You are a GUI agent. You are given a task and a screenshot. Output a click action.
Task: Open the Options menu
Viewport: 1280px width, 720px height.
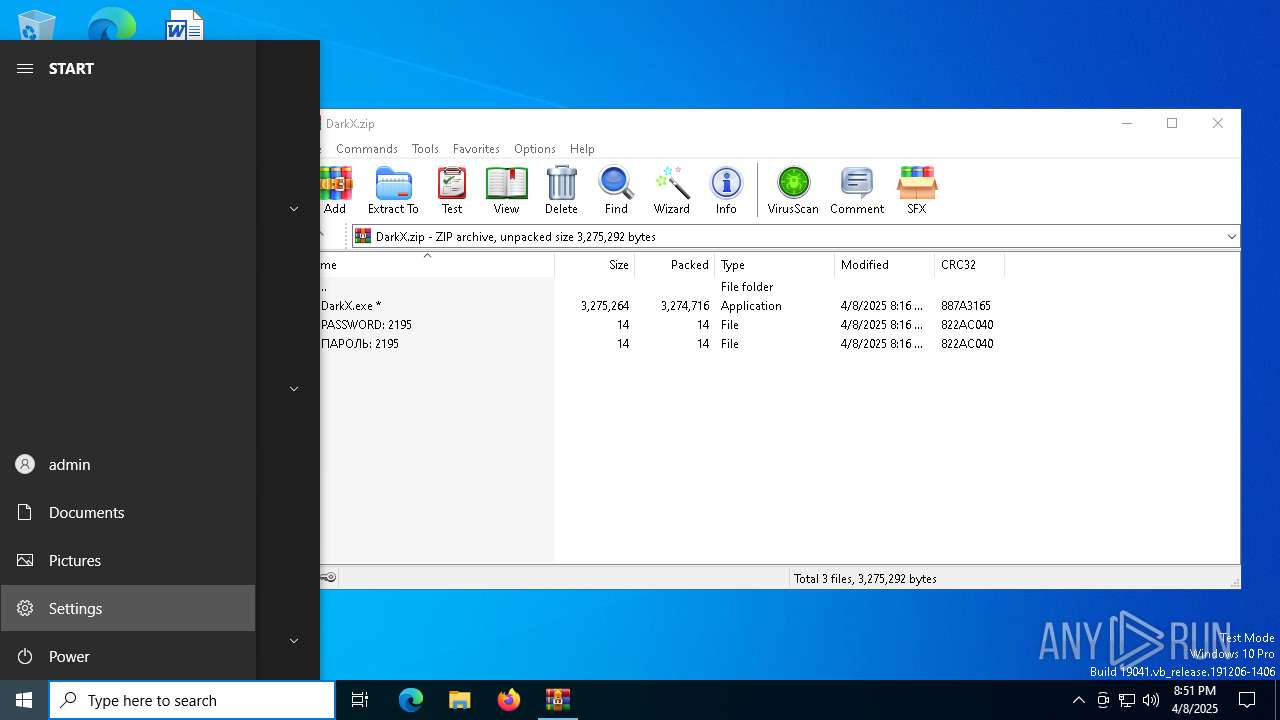click(x=535, y=149)
